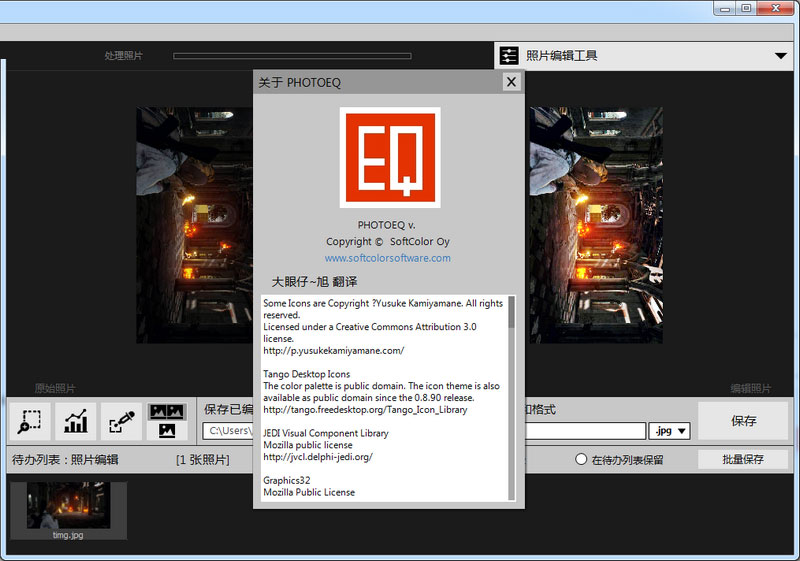Click the edited photo preview image
Viewport: 800px width, 561px height.
[595, 225]
